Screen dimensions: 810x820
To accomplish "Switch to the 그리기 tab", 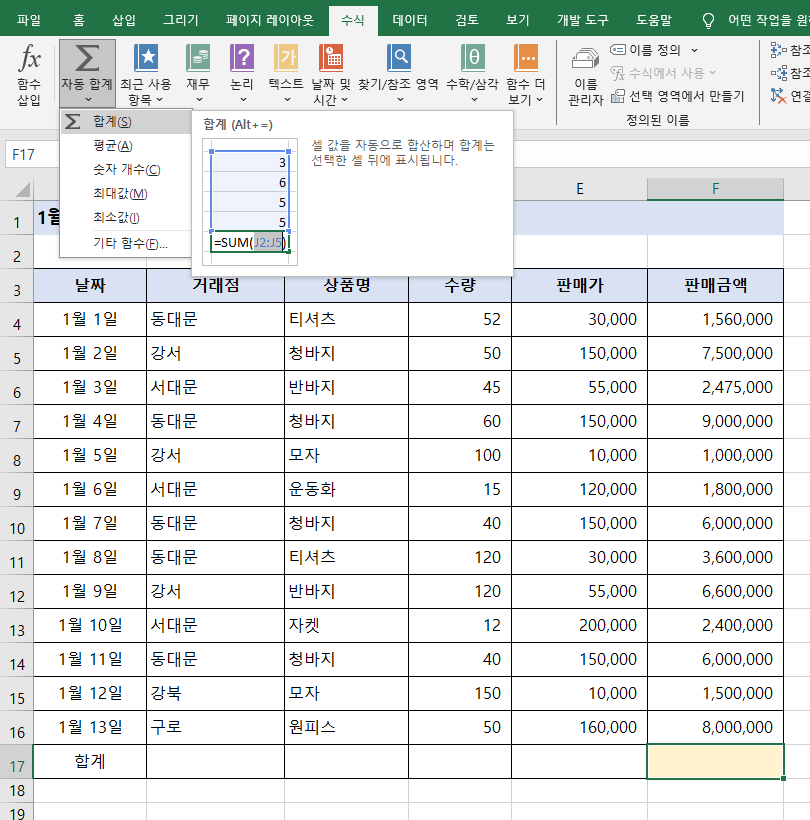I will (x=181, y=20).
